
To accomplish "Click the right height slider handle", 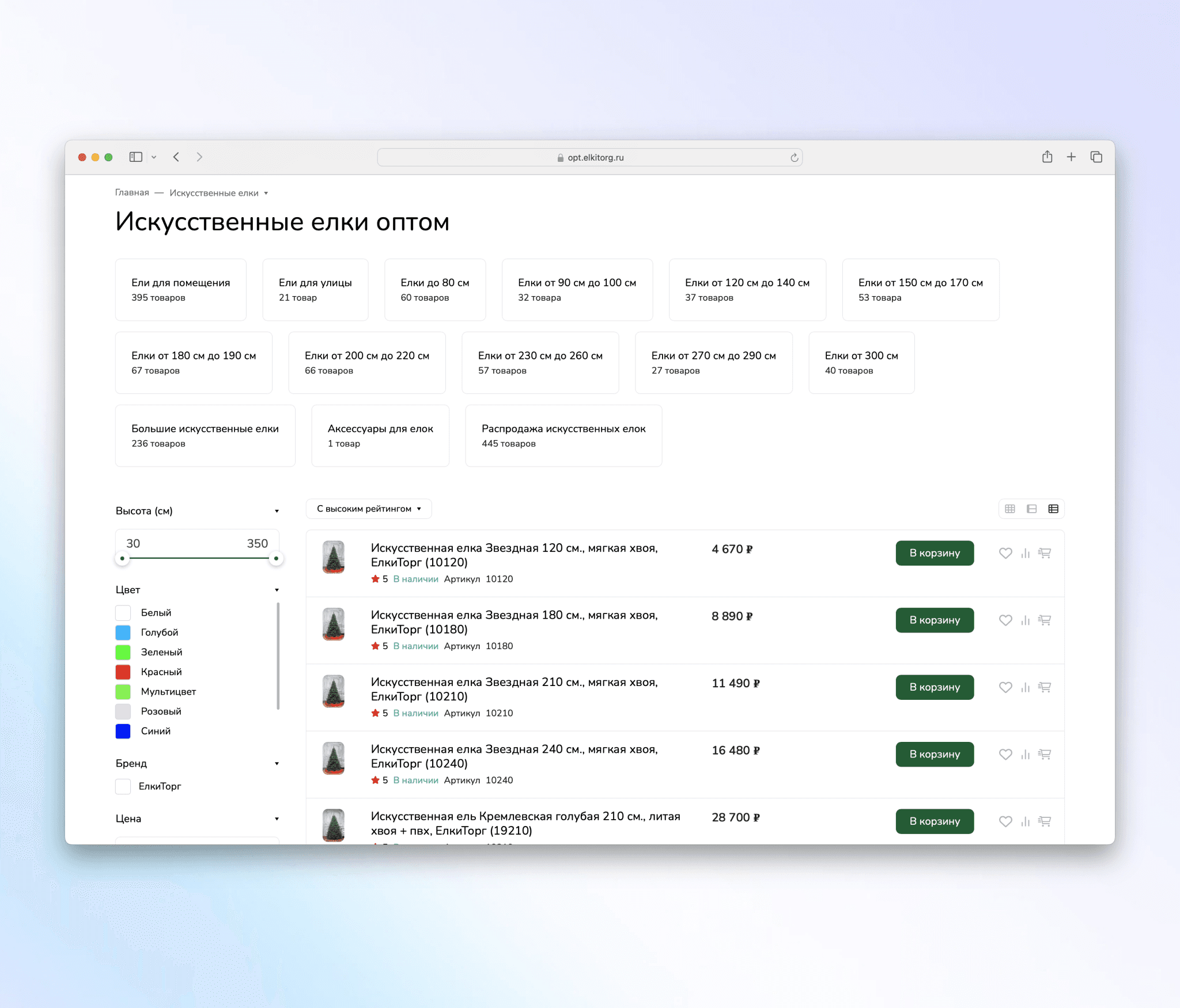I will pyautogui.click(x=276, y=558).
